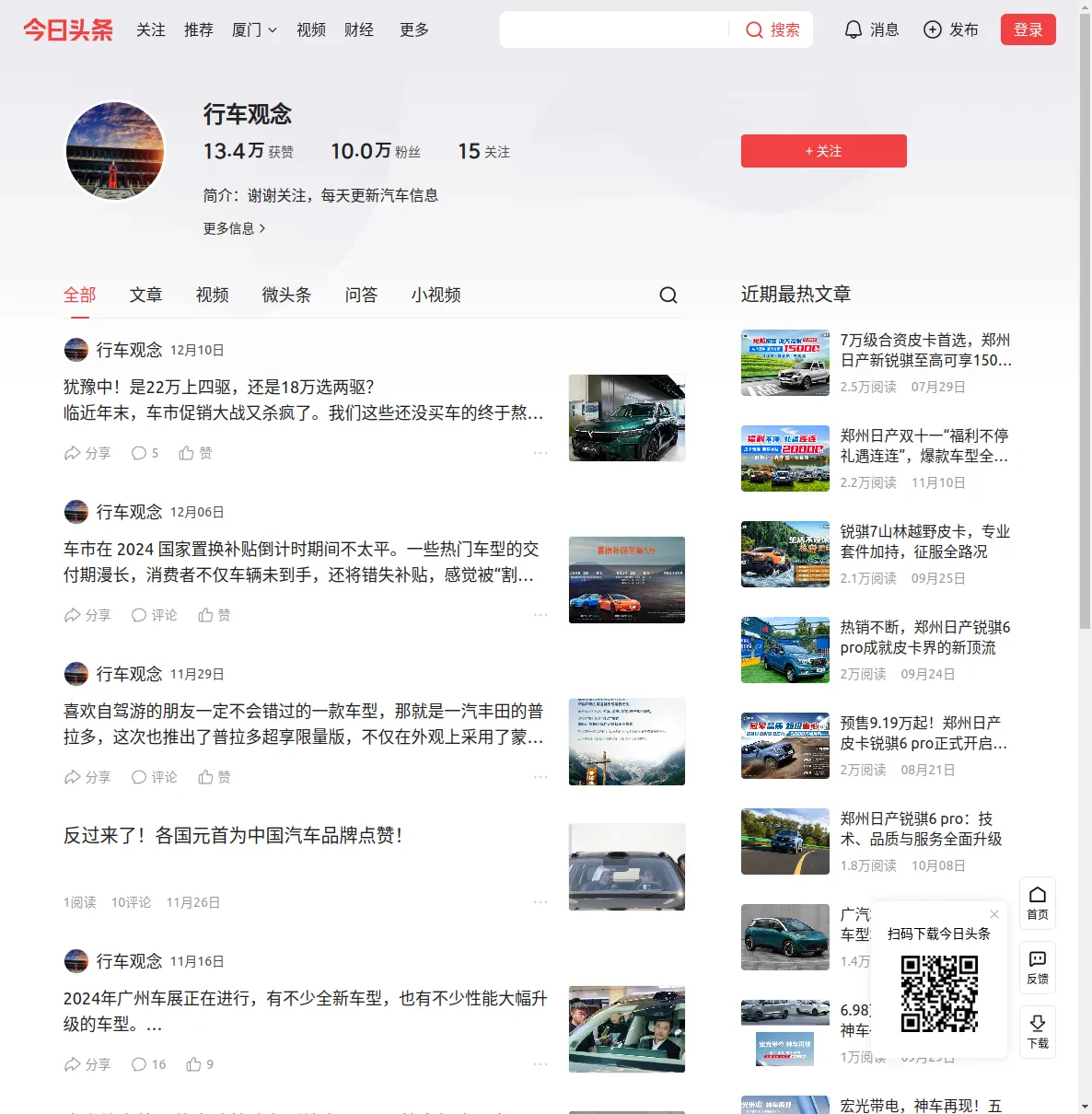The image size is (1092, 1114).
Task: Open 关注 in top navigation
Action: [151, 30]
